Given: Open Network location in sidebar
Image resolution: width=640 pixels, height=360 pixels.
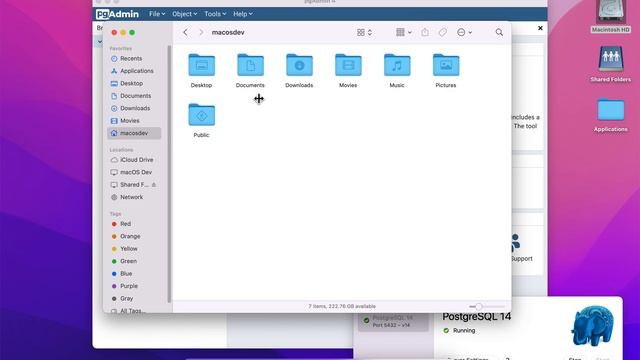Looking at the screenshot, I should tap(135, 197).
